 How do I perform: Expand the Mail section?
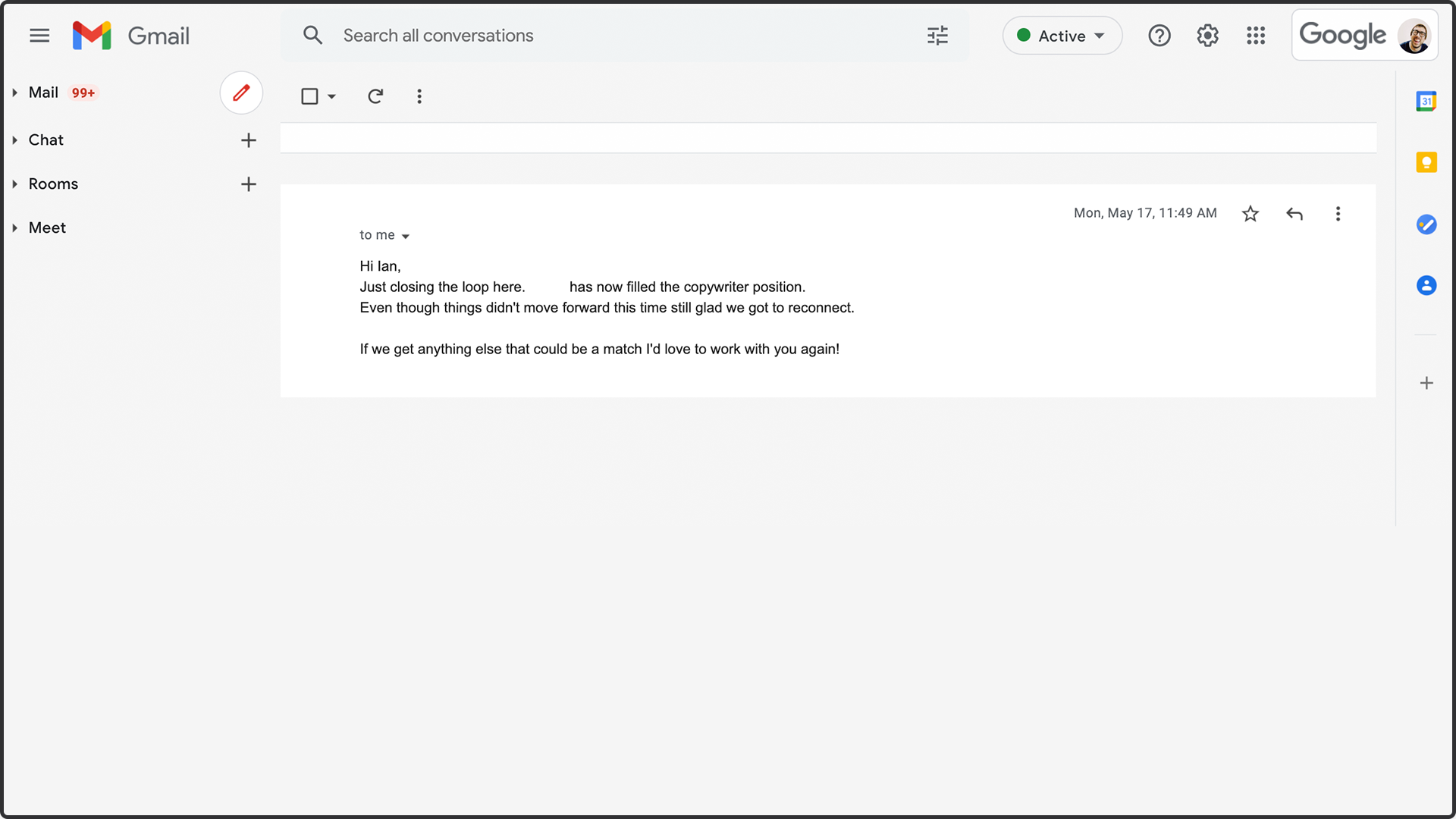[14, 93]
